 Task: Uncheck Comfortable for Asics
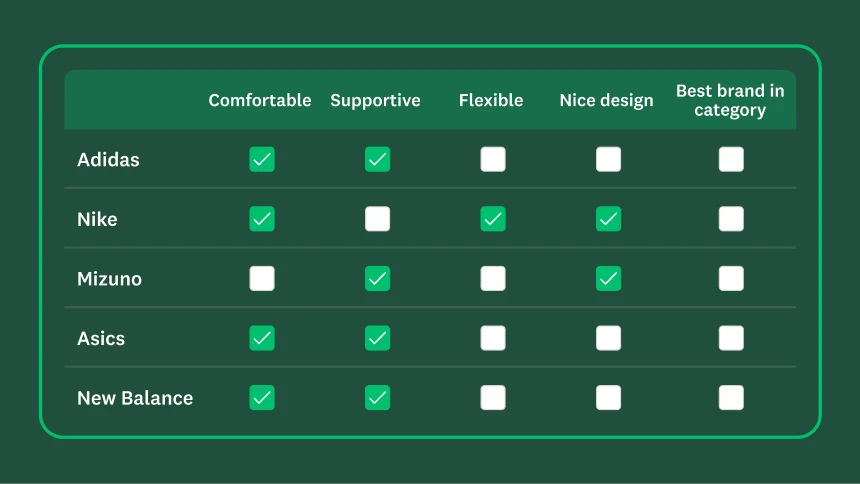[262, 338]
